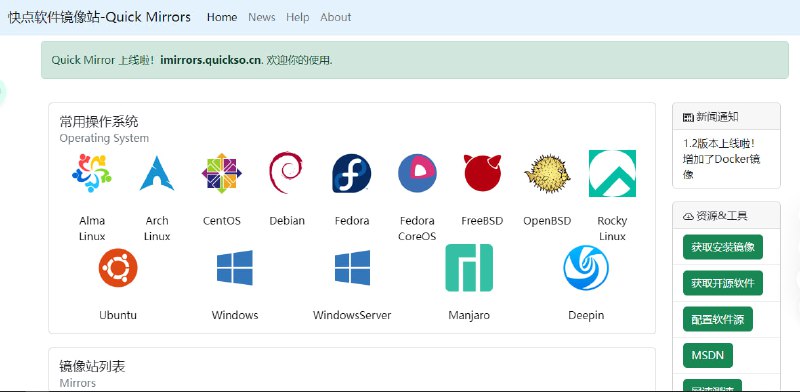Click the 配置软件源 button

point(717,319)
